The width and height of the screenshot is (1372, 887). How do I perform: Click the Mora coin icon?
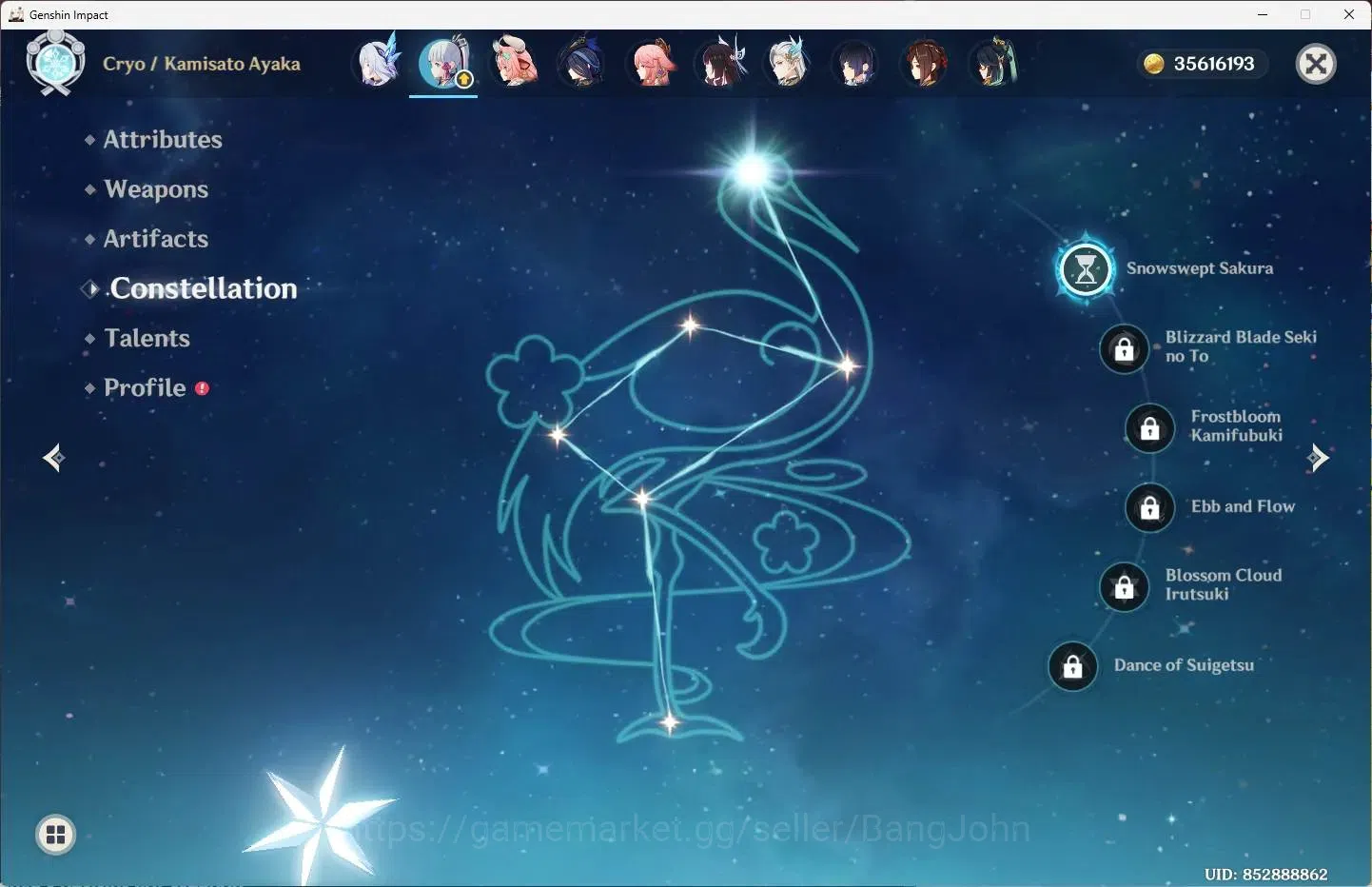[1154, 64]
